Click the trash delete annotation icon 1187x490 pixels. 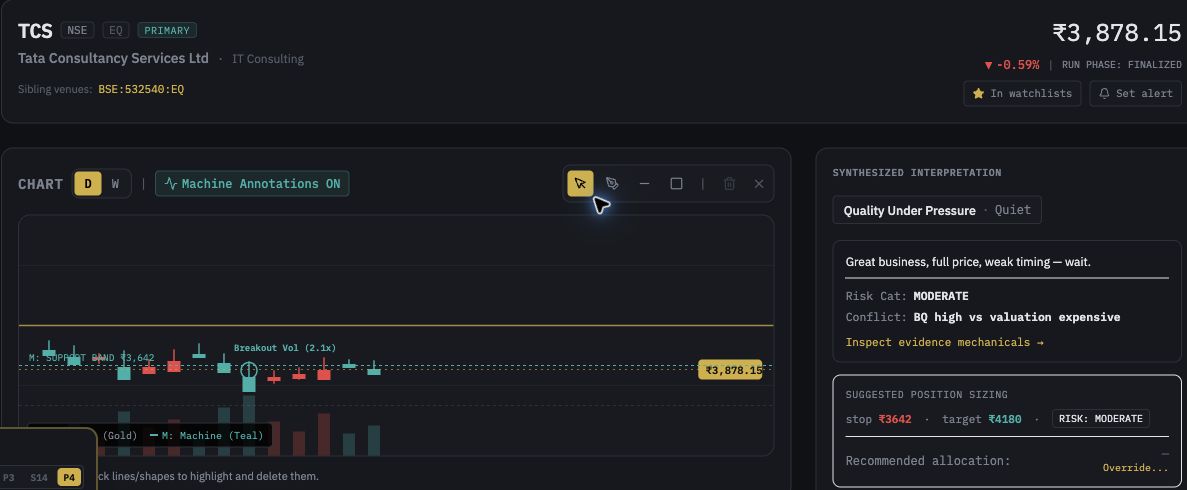point(729,183)
